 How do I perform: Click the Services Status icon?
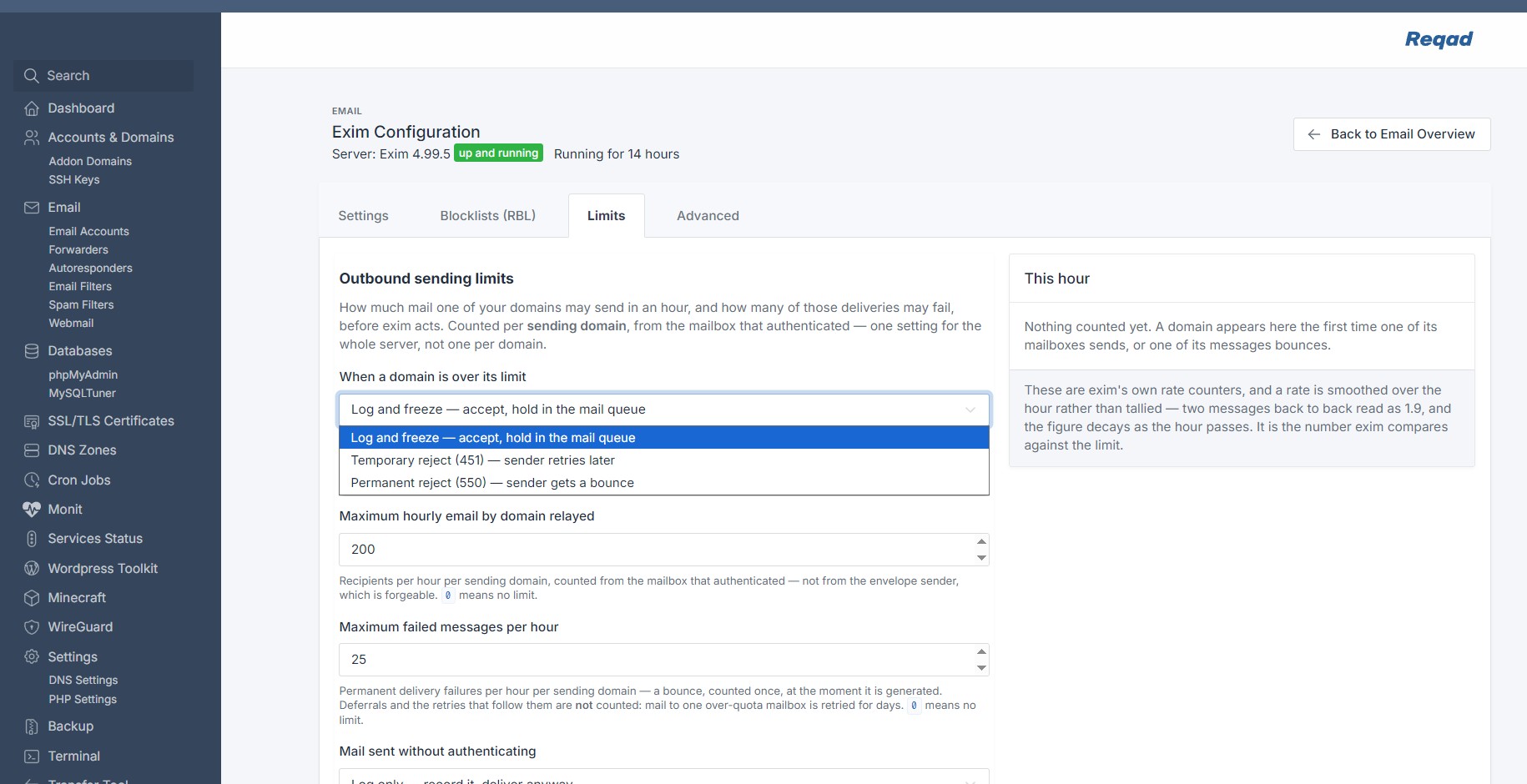pyautogui.click(x=32, y=539)
